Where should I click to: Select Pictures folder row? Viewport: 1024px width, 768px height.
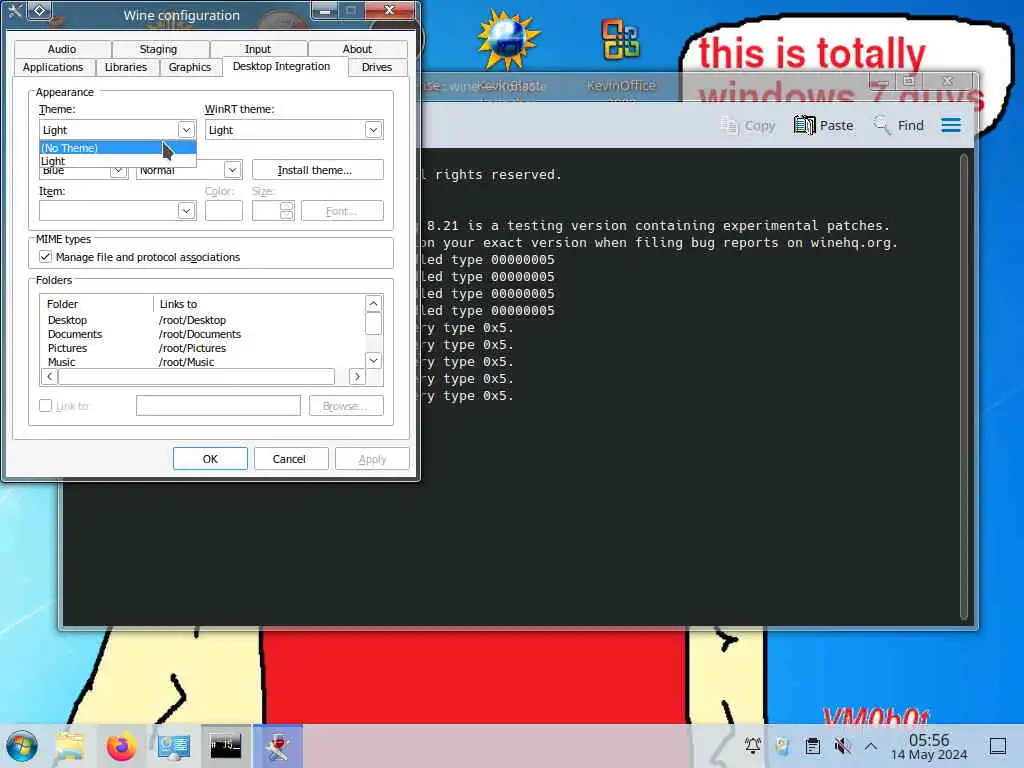point(202,348)
